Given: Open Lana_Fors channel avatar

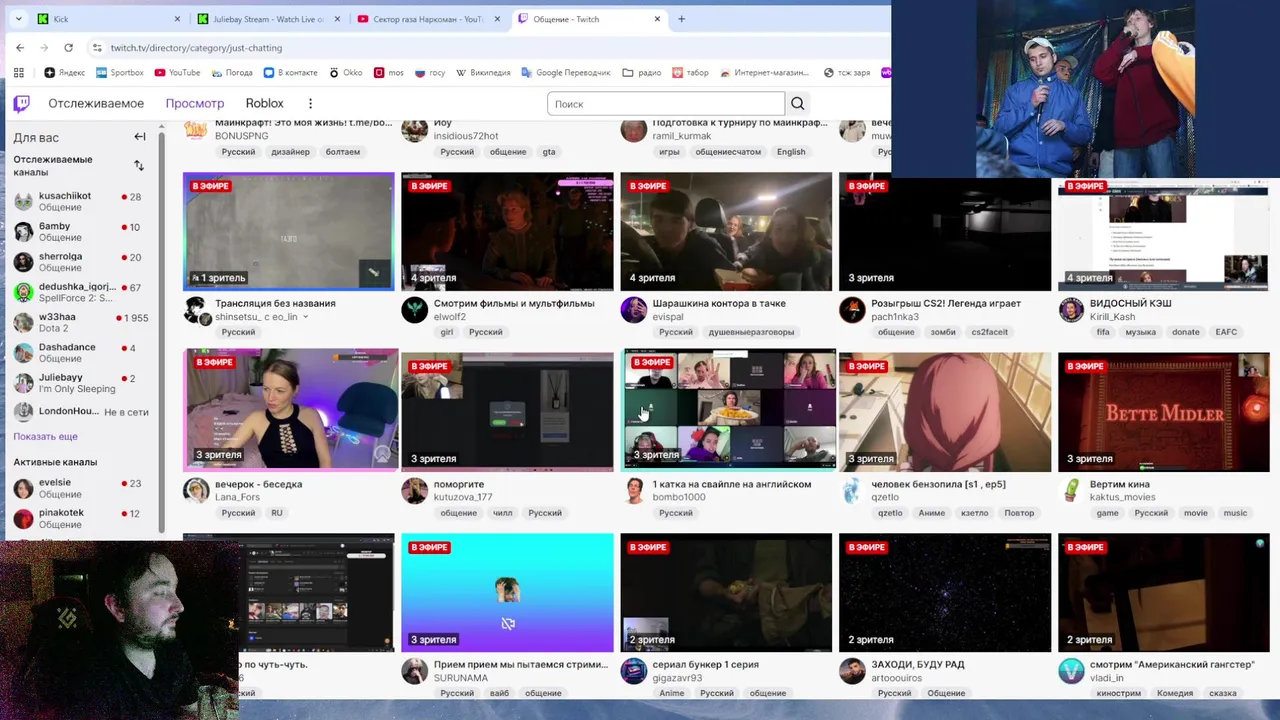Looking at the screenshot, I should click(x=196, y=491).
